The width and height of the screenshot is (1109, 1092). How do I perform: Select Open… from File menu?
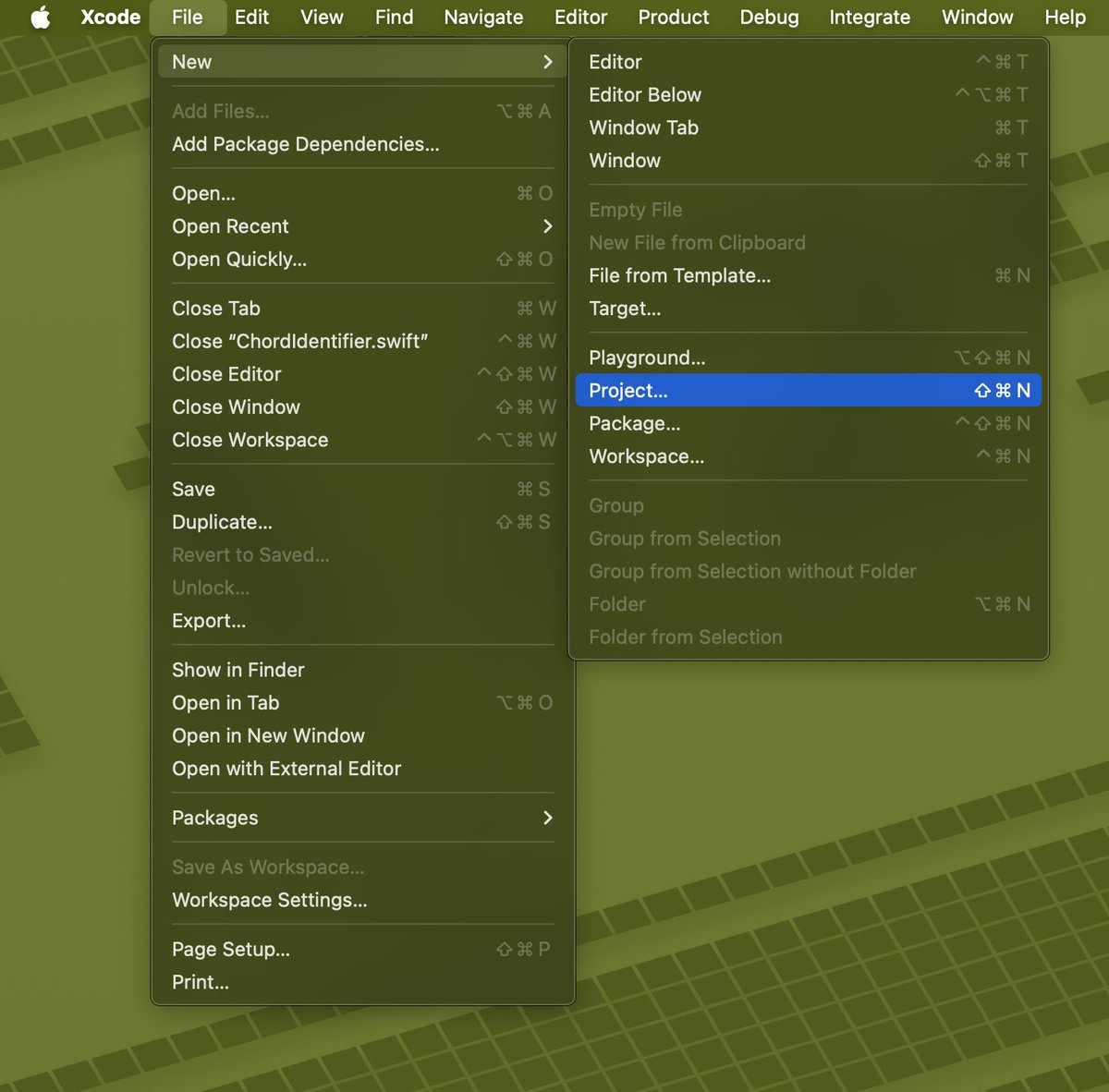point(362,193)
